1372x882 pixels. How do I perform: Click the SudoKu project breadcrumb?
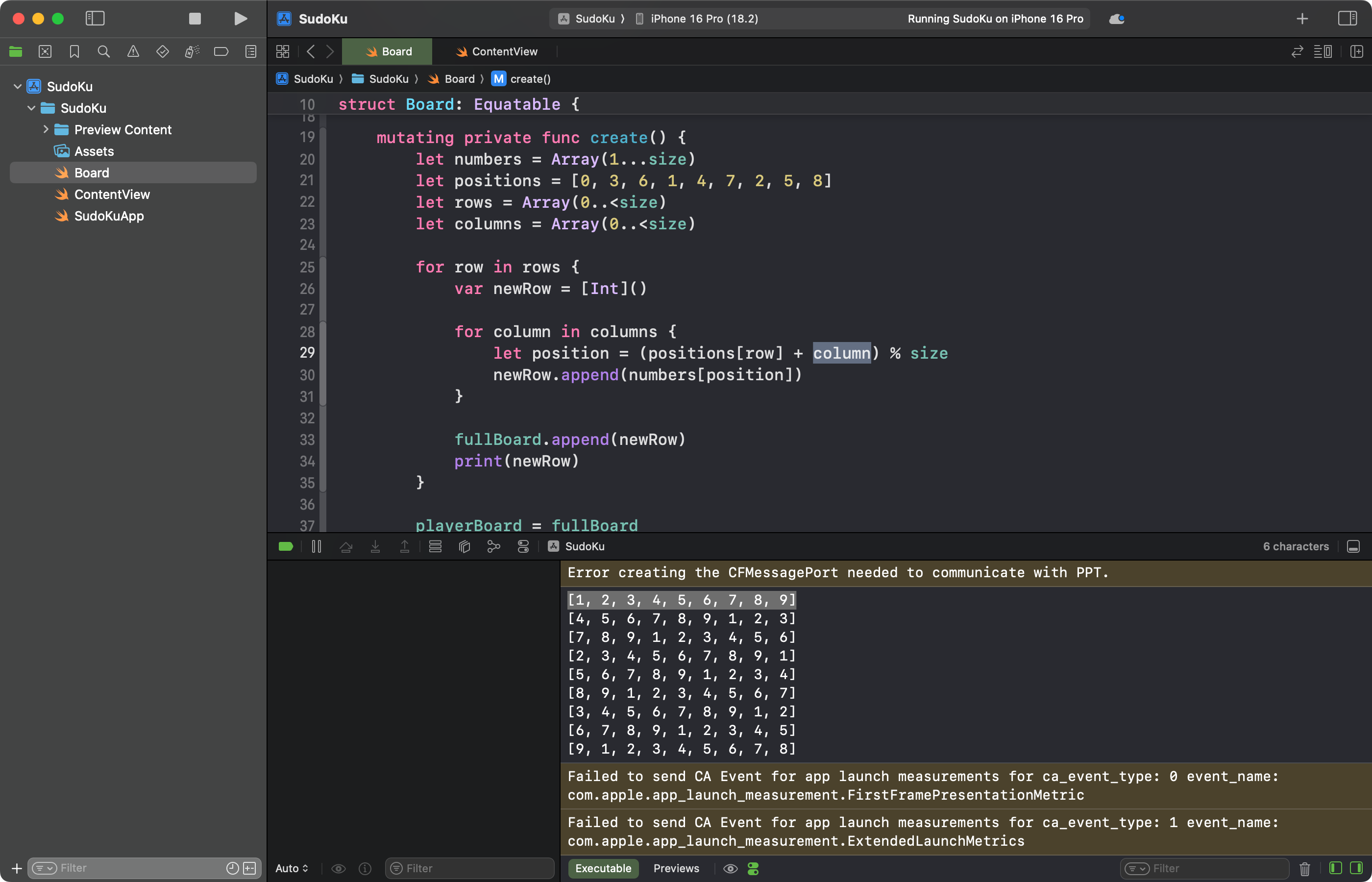[305, 79]
